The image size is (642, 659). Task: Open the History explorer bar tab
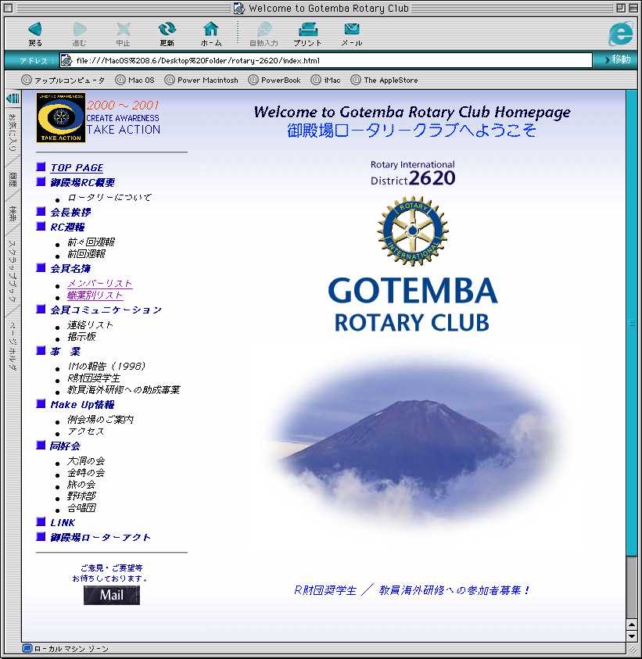point(13,180)
